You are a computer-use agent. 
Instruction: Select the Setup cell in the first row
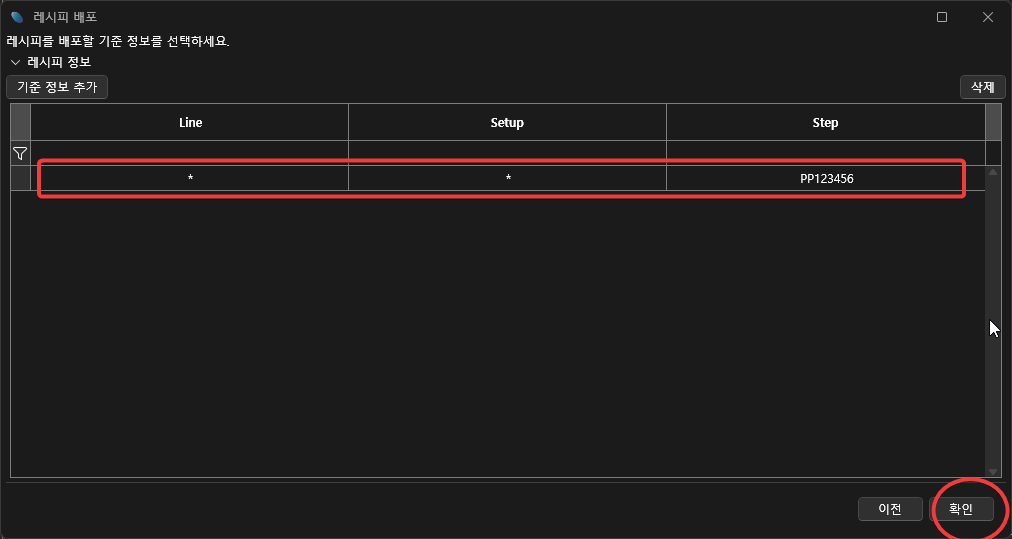tap(507, 178)
